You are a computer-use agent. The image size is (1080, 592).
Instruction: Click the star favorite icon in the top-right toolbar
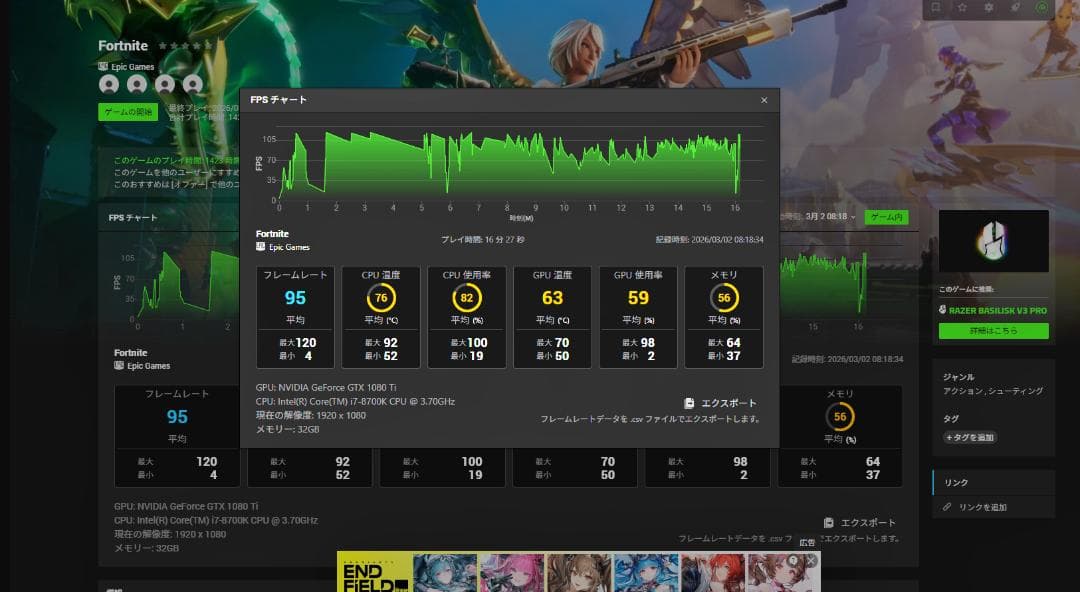click(x=962, y=8)
